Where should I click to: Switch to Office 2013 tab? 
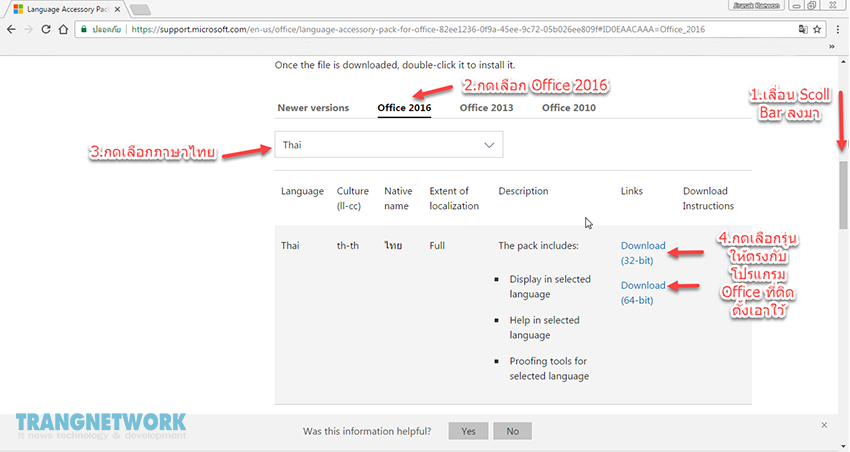click(486, 107)
